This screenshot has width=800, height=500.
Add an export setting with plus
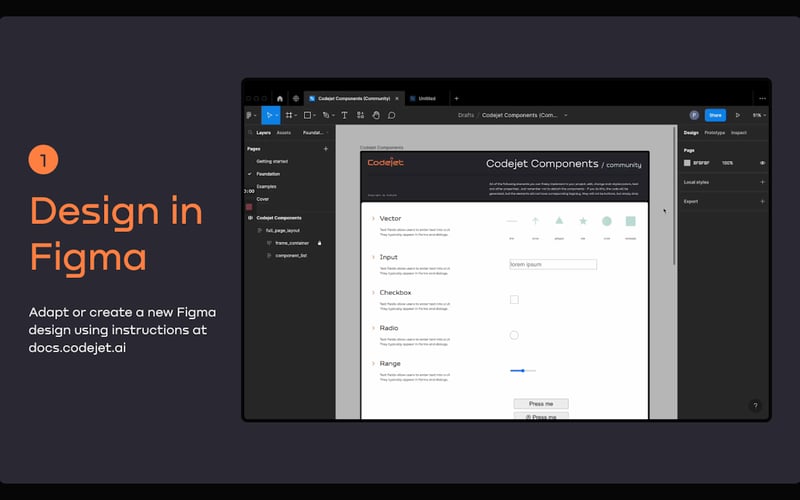(x=762, y=202)
